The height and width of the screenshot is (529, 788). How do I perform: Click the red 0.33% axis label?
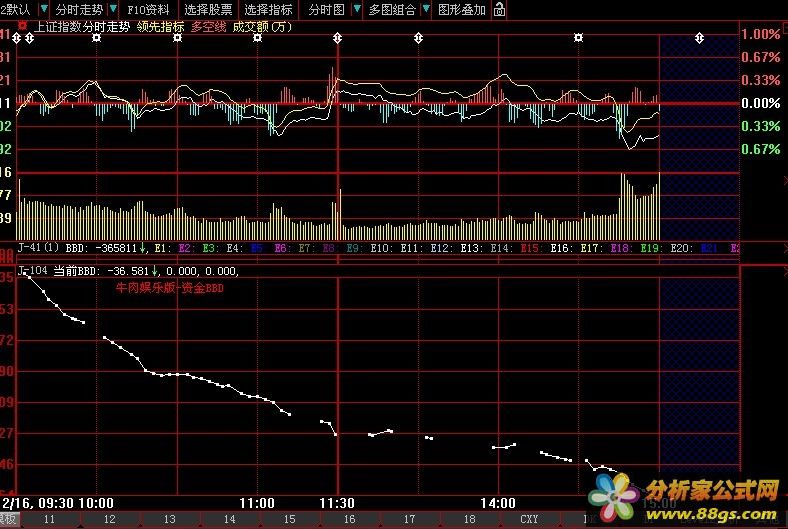pyautogui.click(x=761, y=80)
